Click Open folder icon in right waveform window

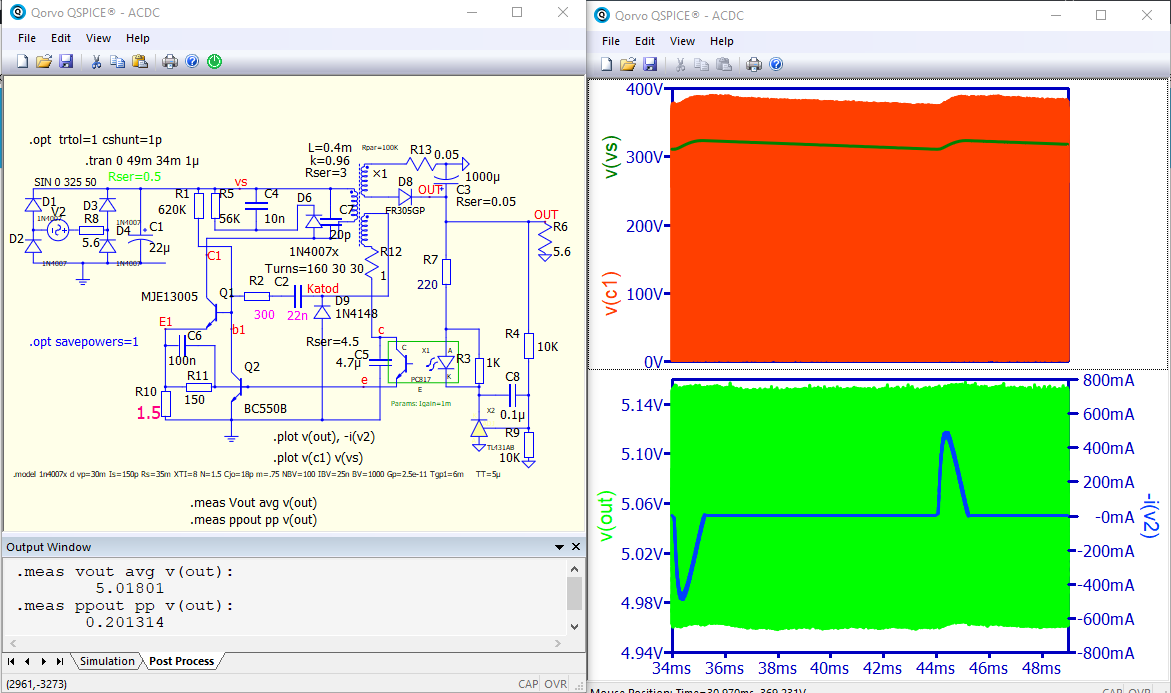pos(628,64)
